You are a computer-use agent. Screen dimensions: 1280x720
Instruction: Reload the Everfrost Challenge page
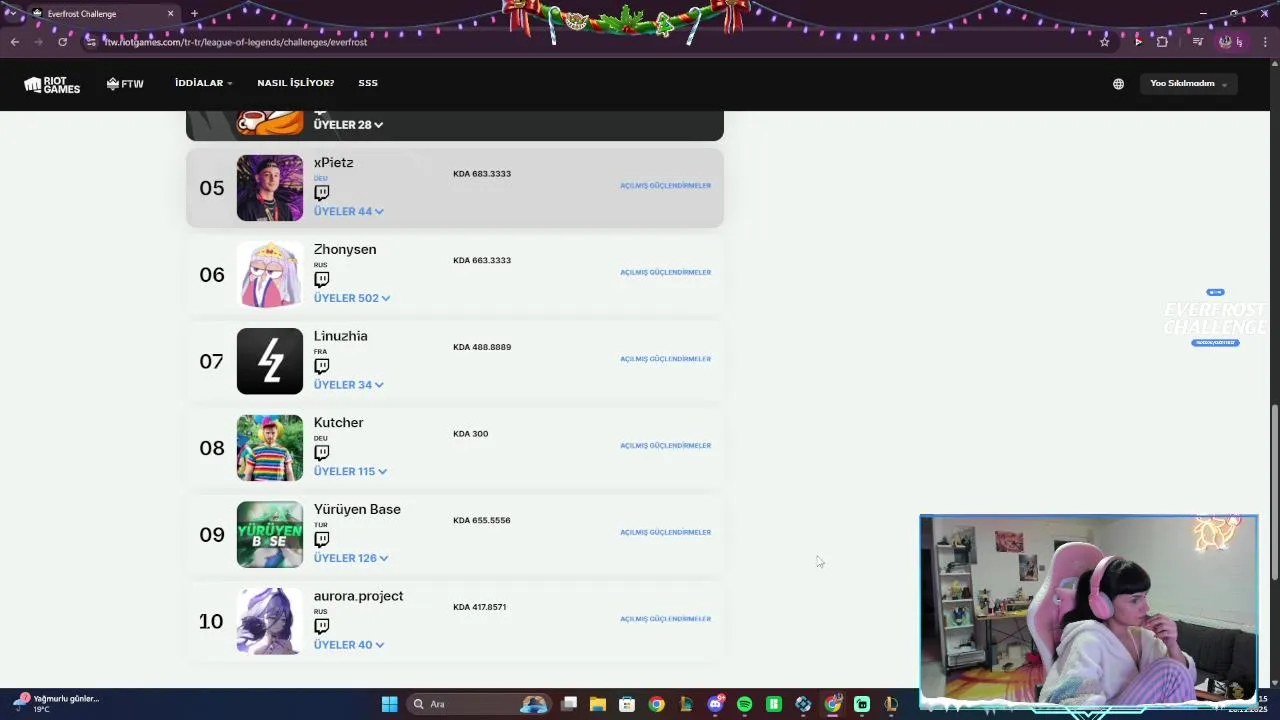[62, 42]
